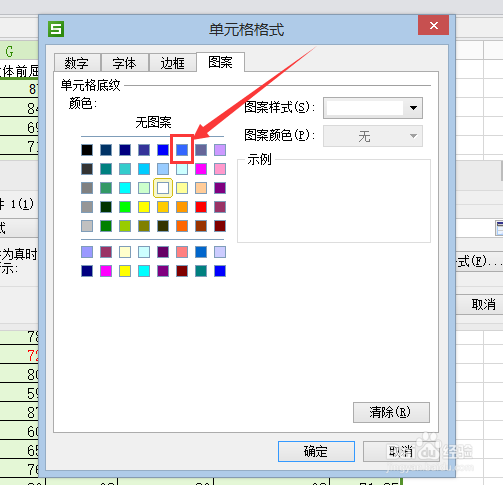Click the 式(F)... button in the background window
Image resolution: width=503 pixels, height=485 pixels.
click(479, 262)
